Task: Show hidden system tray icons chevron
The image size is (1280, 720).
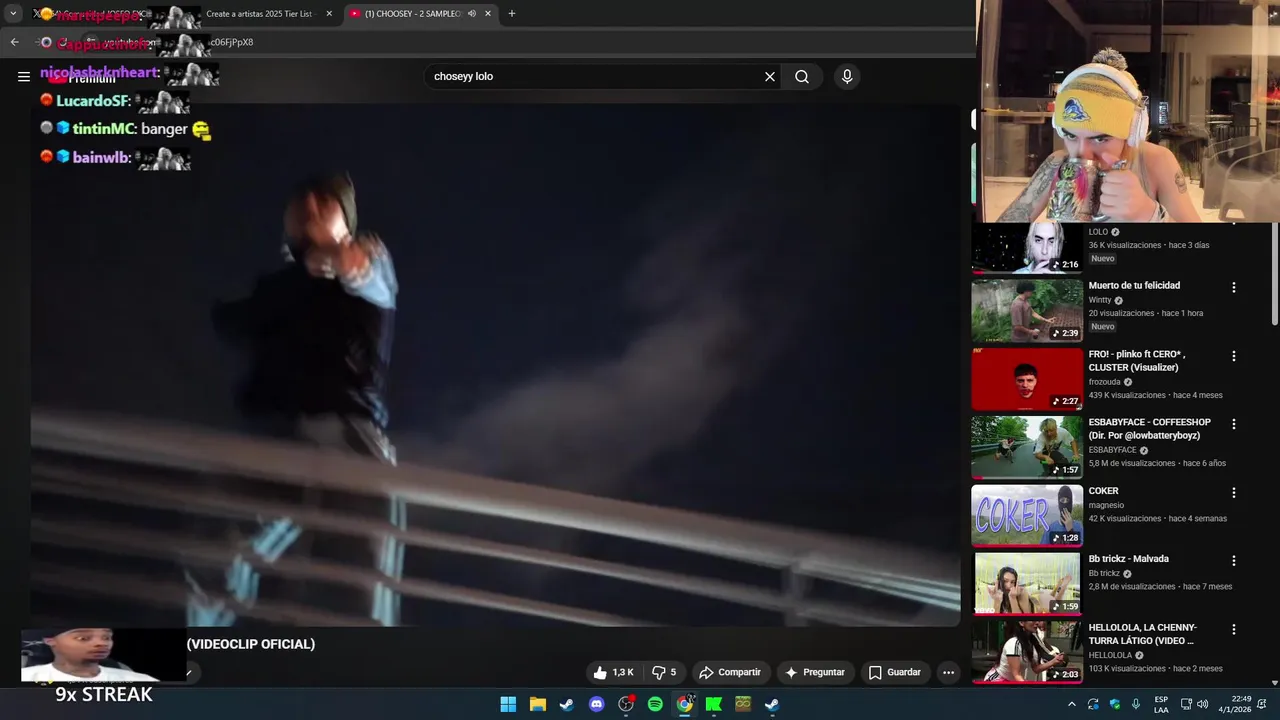Action: [1072, 704]
